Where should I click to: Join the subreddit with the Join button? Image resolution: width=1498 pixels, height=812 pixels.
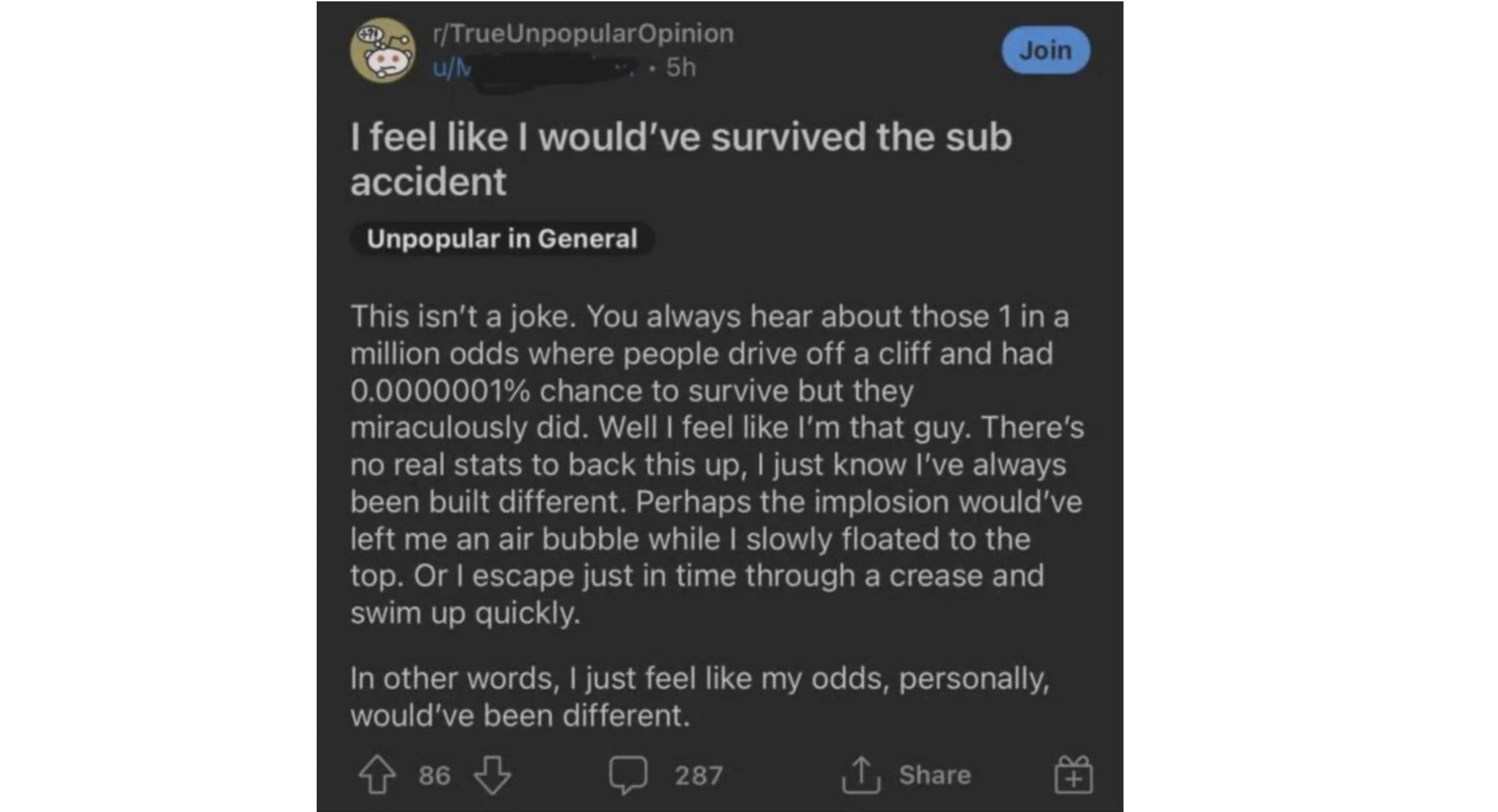click(x=1046, y=50)
